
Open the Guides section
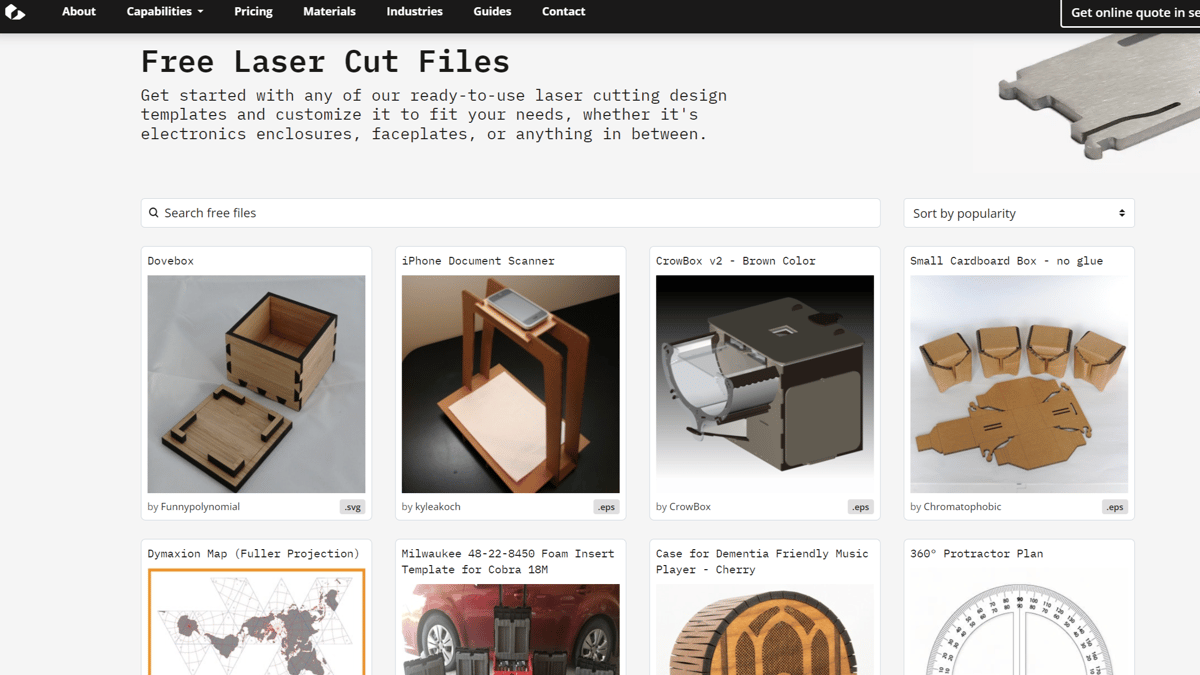(x=492, y=12)
